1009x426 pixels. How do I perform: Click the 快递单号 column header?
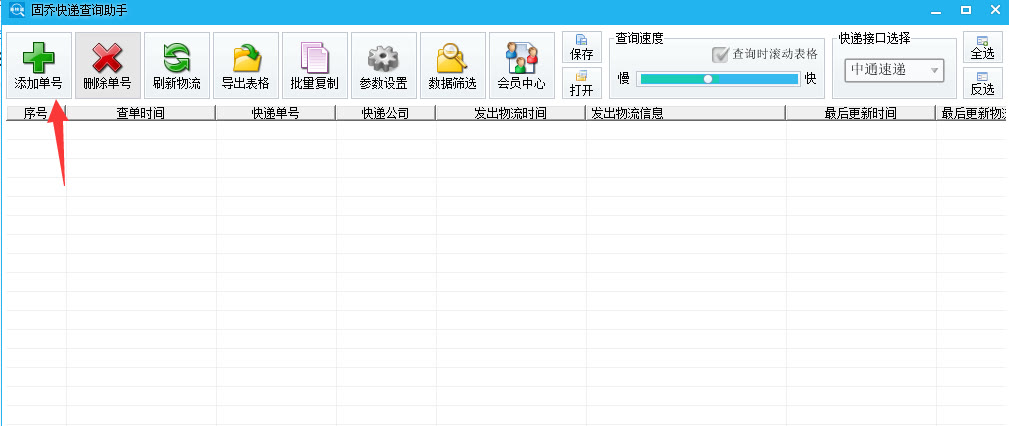tap(275, 113)
